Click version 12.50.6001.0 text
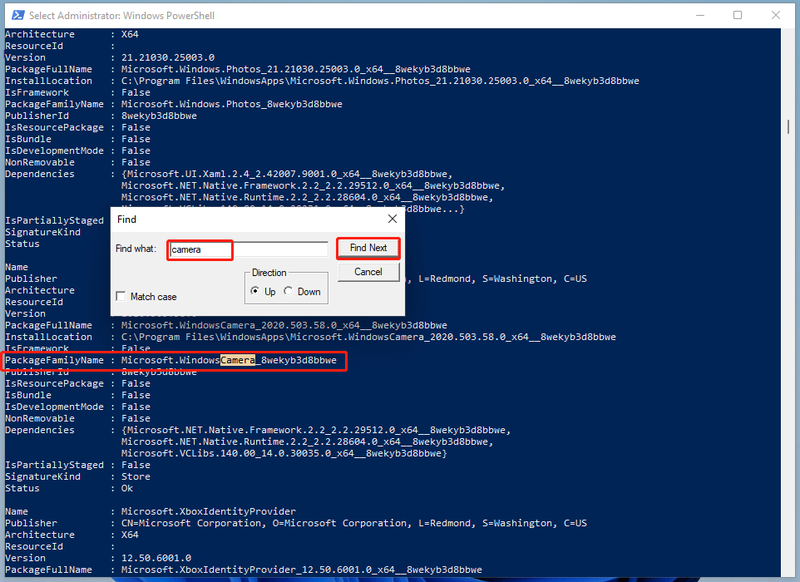800x582 pixels. 156,558
